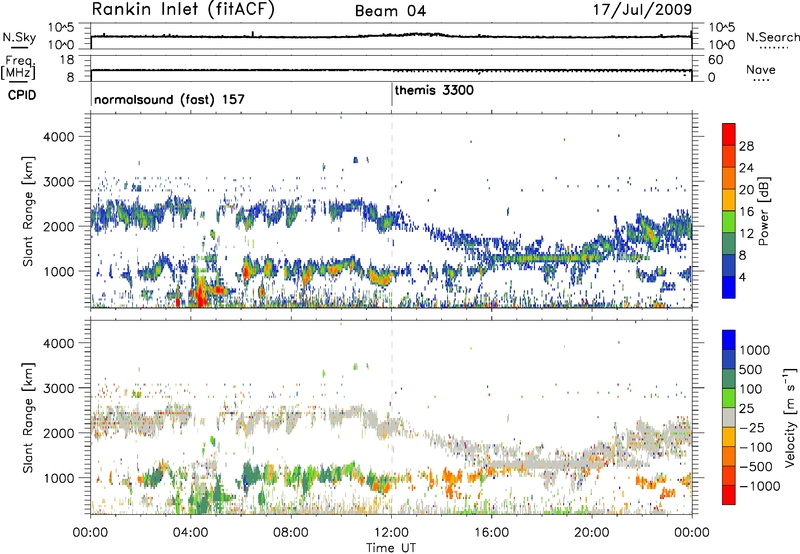Click the date "17/Jul/2009"
800x554 pixels.
(642, 10)
